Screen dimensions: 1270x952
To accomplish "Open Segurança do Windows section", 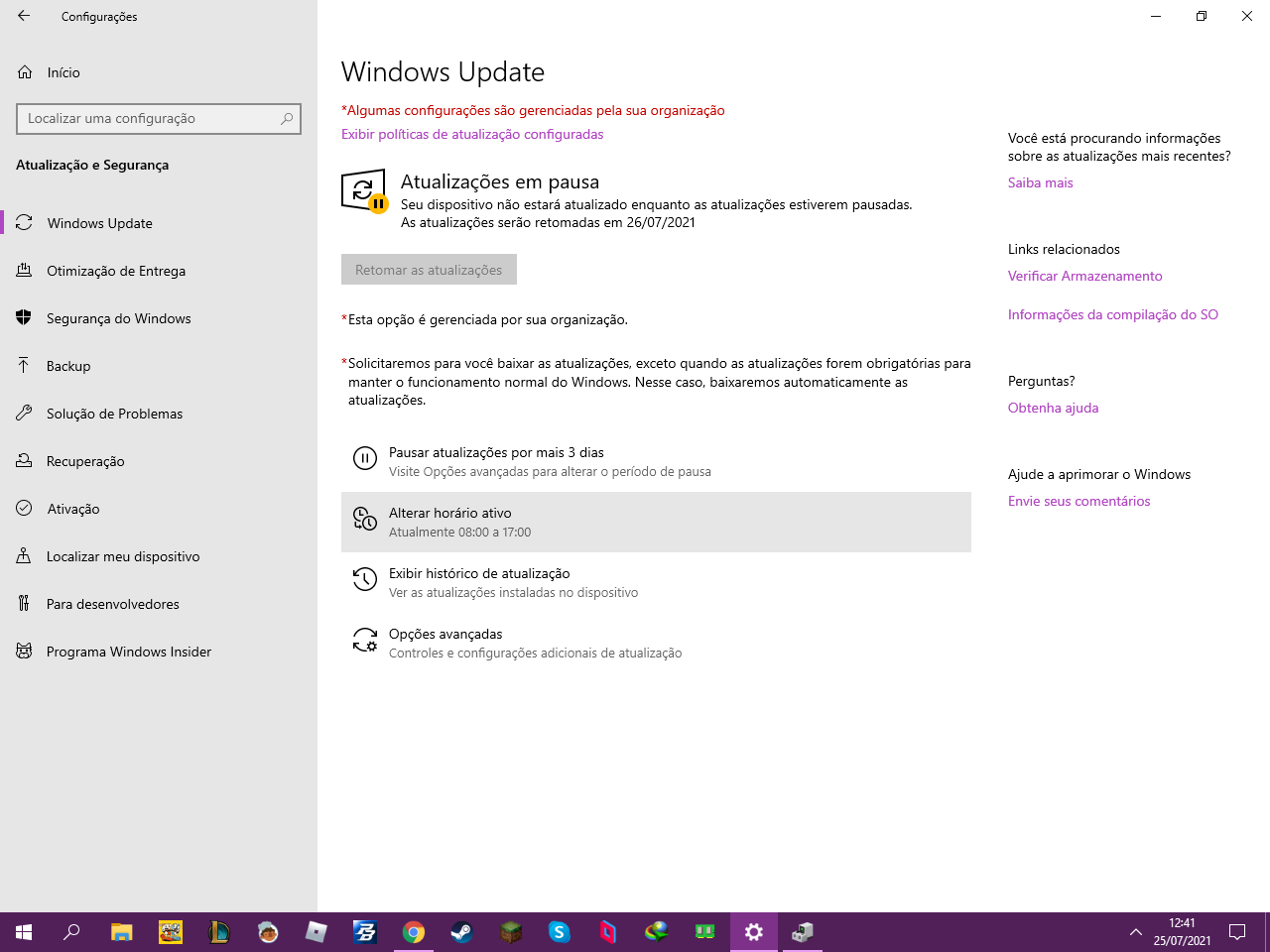I will click(159, 318).
